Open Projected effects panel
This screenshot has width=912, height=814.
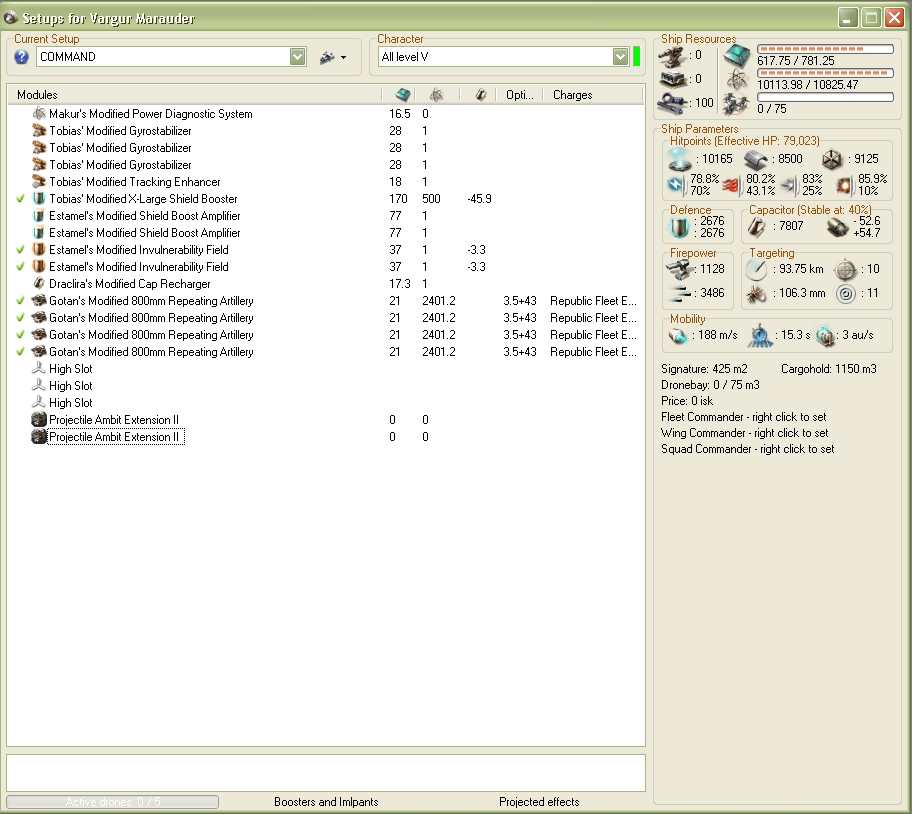(539, 802)
